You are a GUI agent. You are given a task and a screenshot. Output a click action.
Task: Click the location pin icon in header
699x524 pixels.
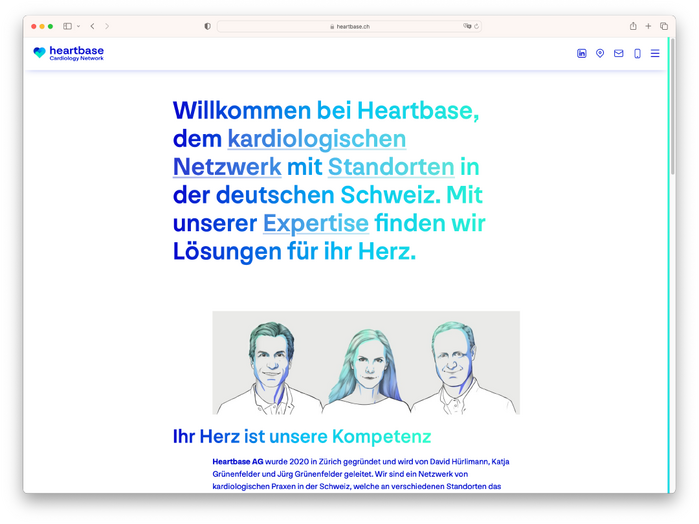tap(600, 54)
